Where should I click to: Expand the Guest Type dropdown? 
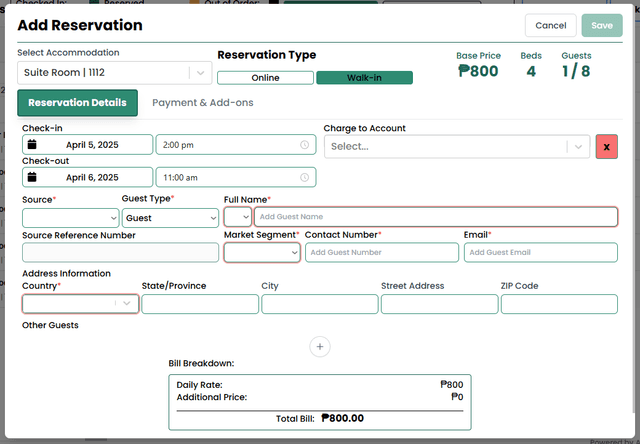coord(170,217)
